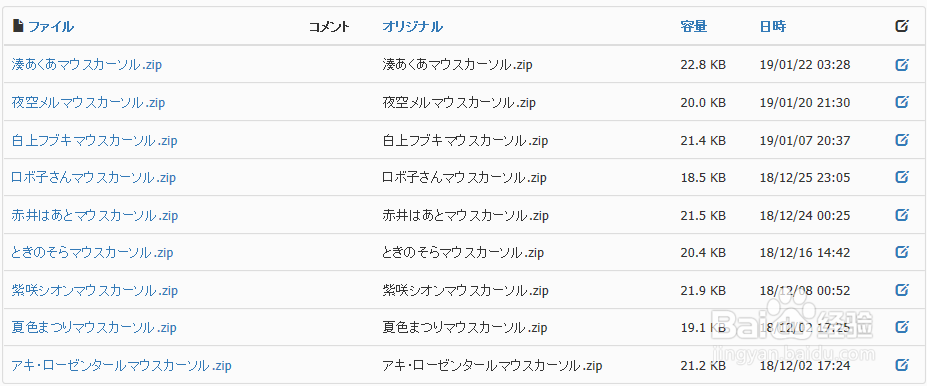
Task: Sort by オリジナル column header
Action: [413, 27]
